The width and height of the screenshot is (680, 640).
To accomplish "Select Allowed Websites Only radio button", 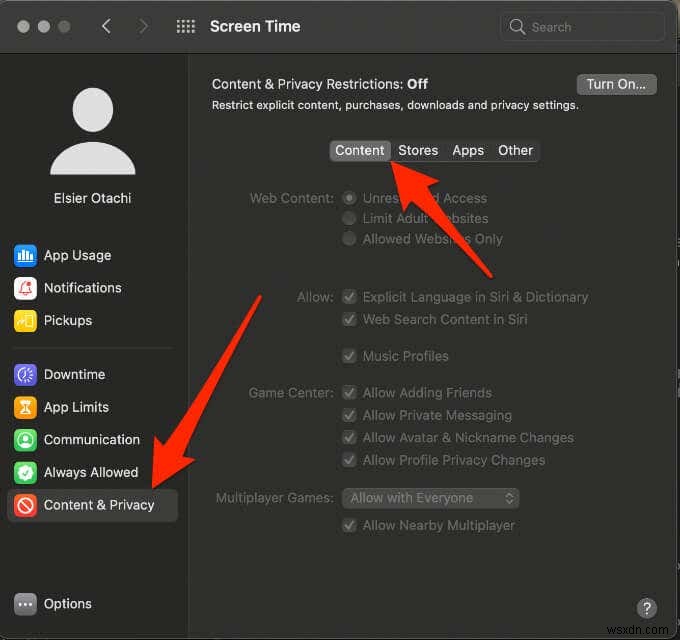I will tap(349, 239).
